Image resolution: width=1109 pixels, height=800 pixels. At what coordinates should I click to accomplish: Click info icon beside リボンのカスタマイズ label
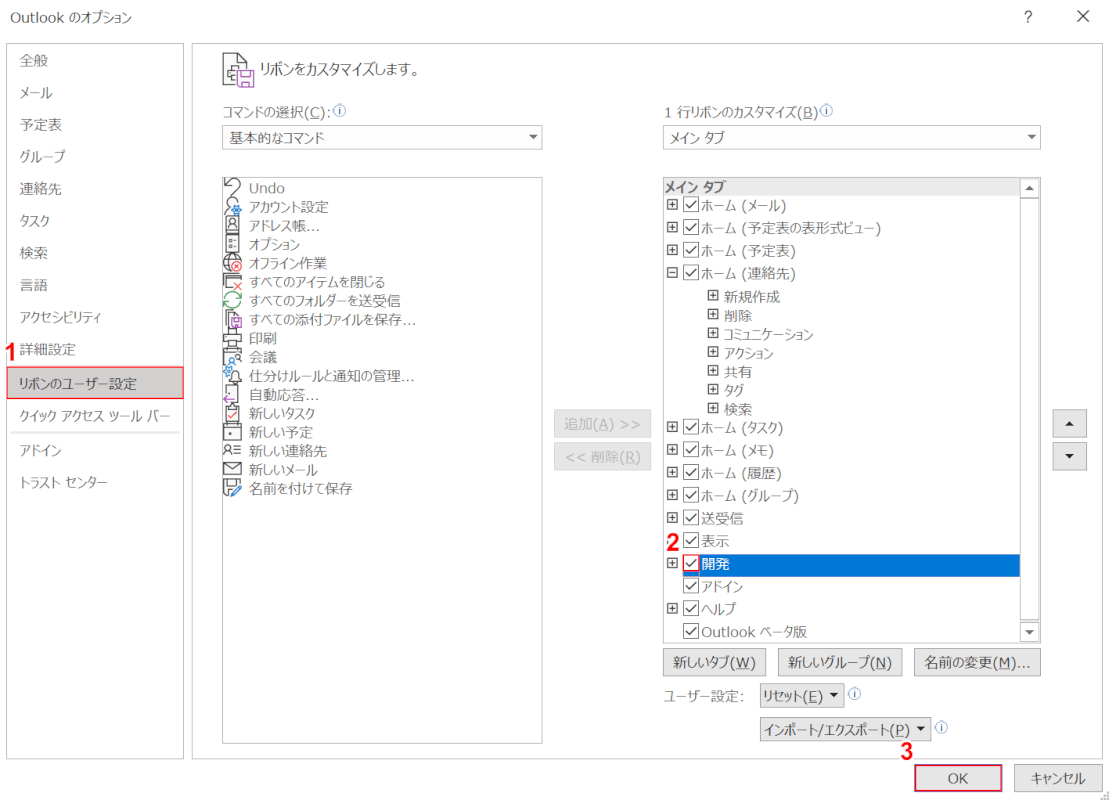(826, 111)
